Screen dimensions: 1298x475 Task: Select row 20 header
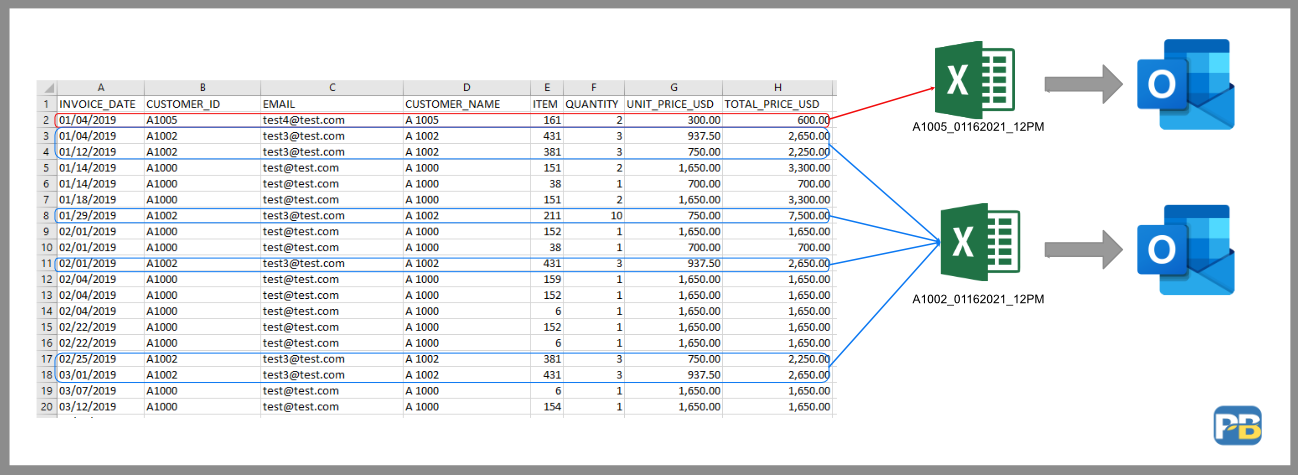[x=47, y=407]
